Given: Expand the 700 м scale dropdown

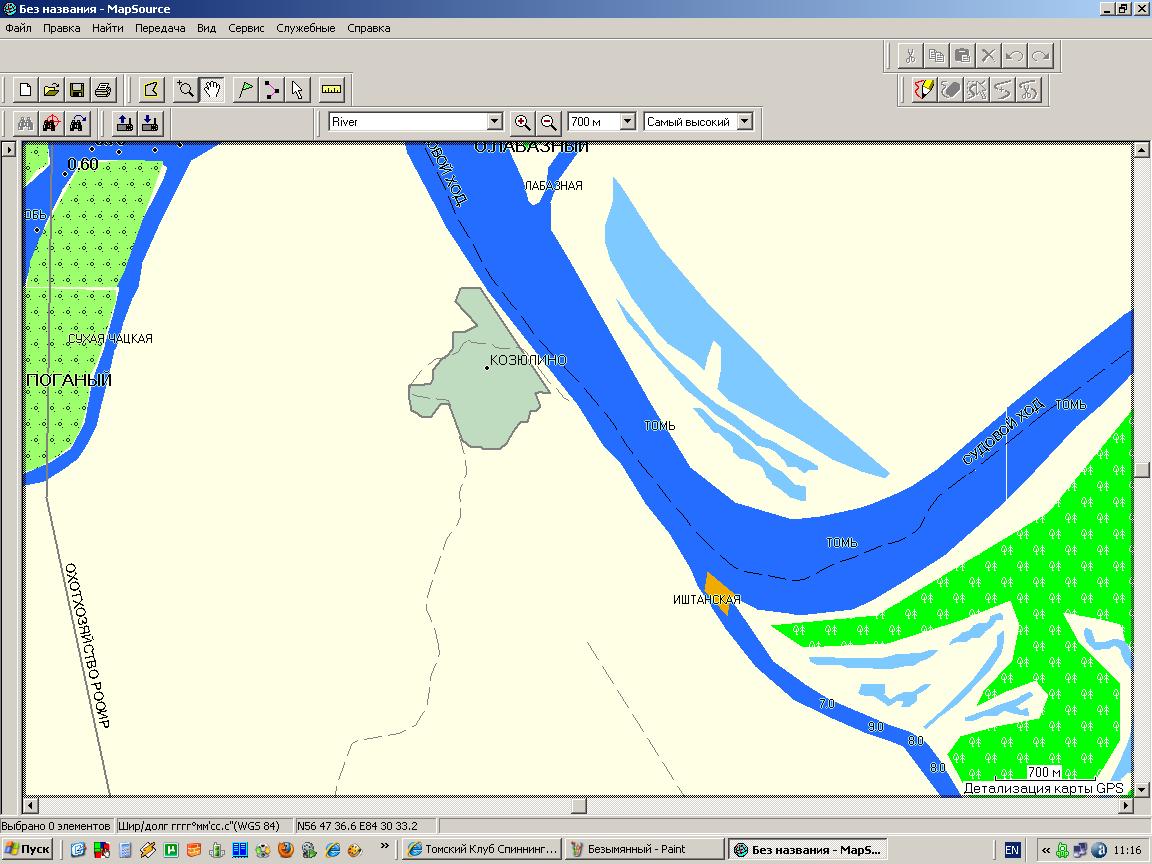Looking at the screenshot, I should tap(628, 122).
